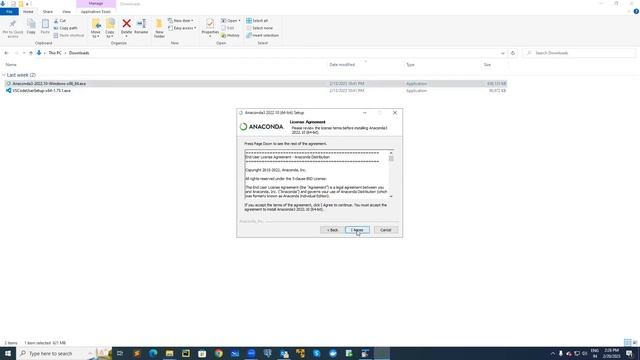Cancel the Anaconda installation
Viewport: 640px width, 360px height.
[385, 230]
